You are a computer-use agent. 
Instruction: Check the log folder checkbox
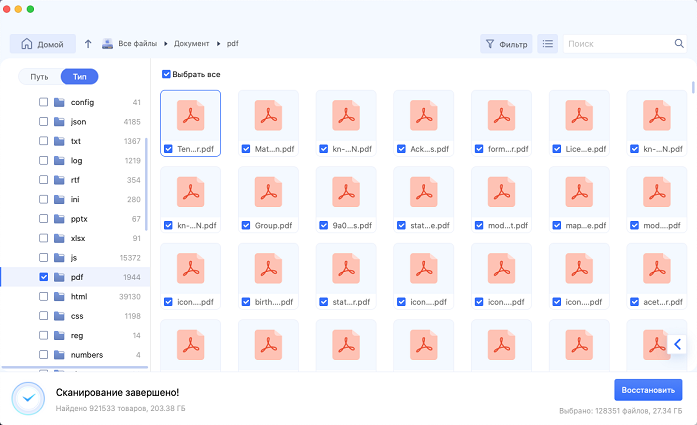pyautogui.click(x=44, y=160)
